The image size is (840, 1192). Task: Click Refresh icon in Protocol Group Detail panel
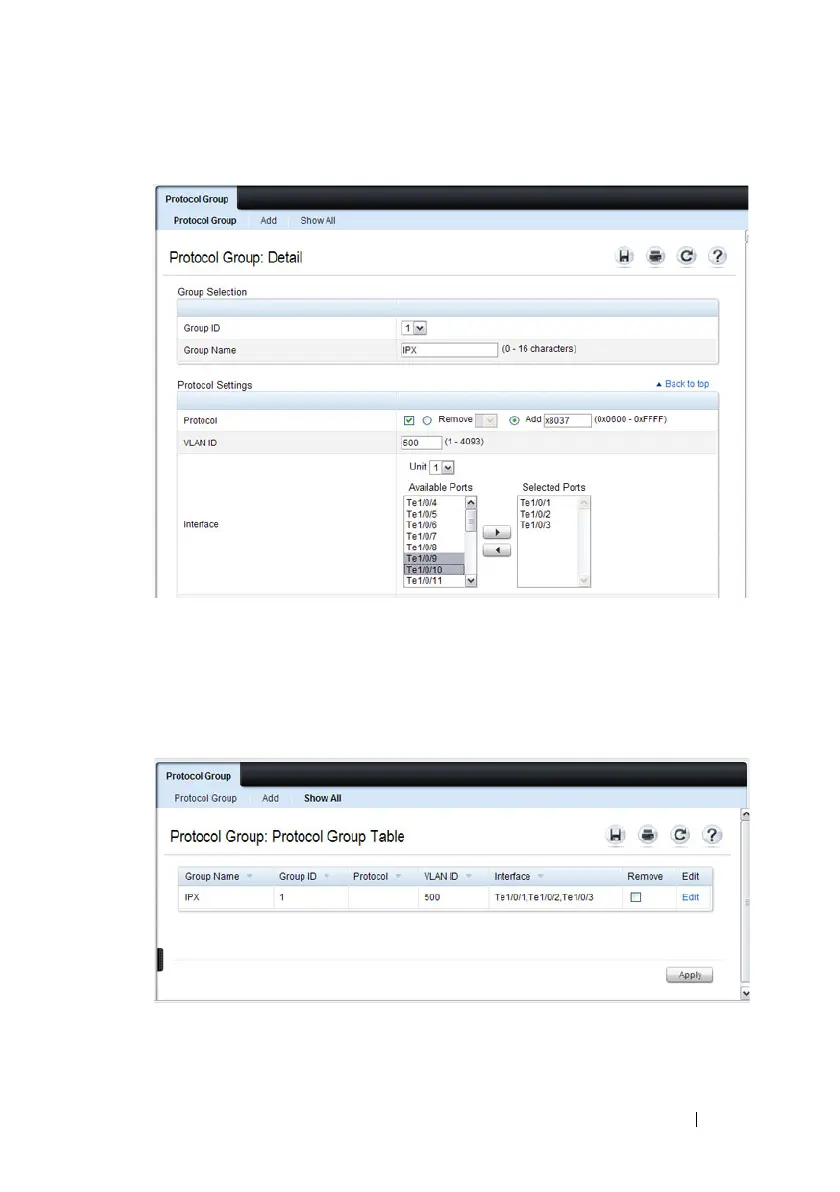(686, 257)
